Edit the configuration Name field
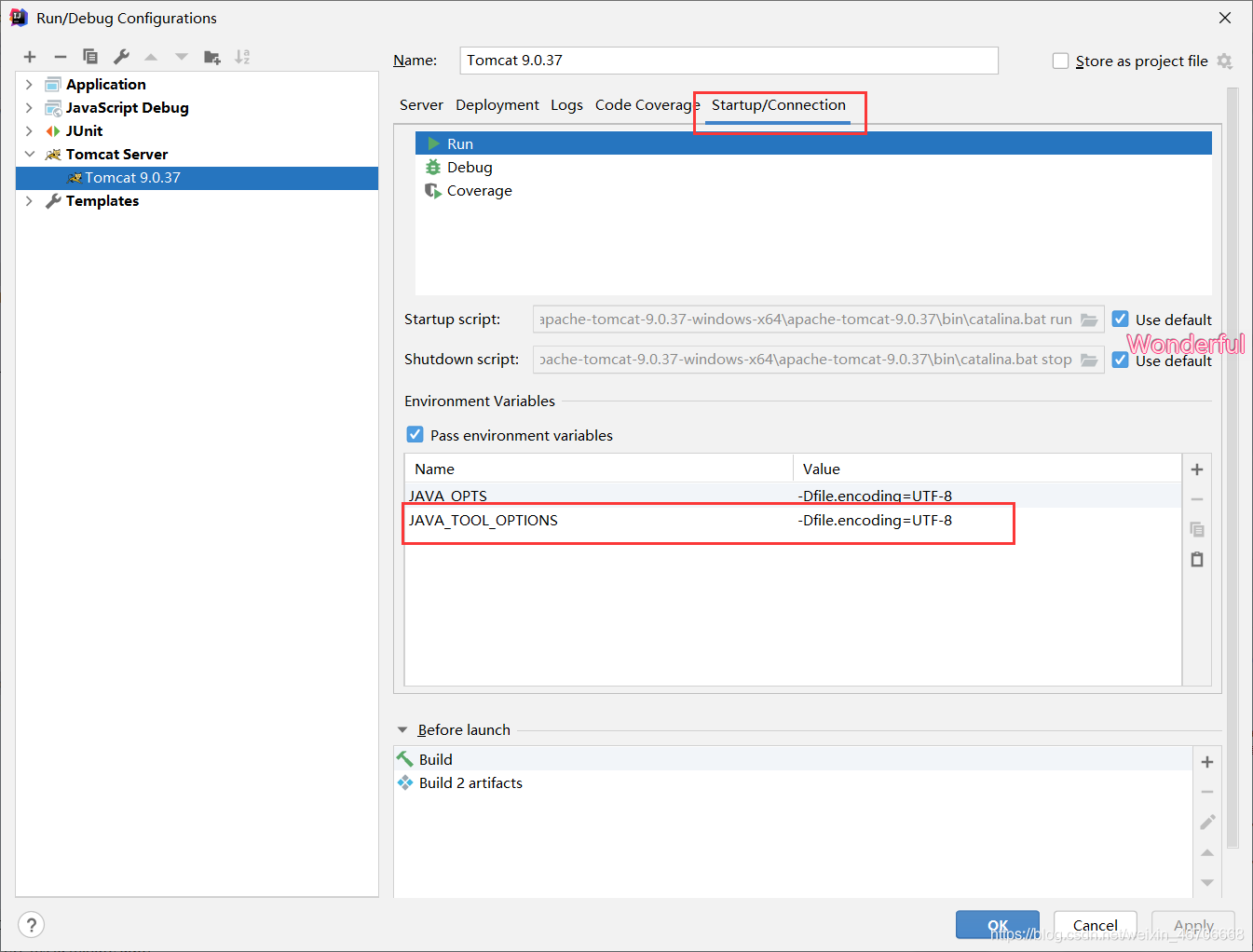The image size is (1253, 952). [729, 61]
